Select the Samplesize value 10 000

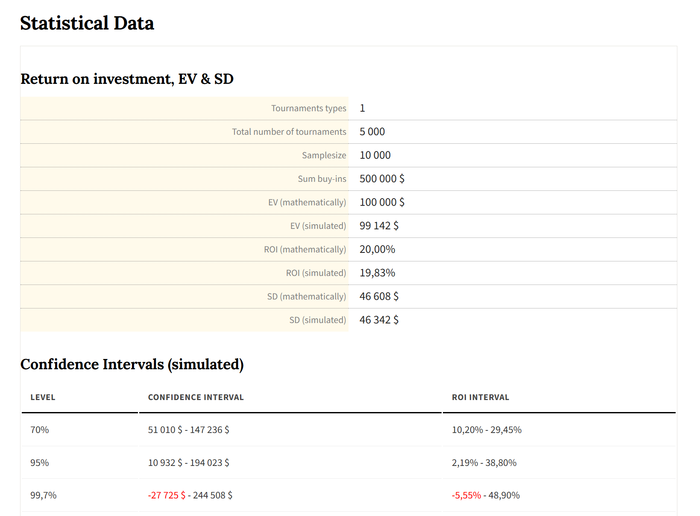tap(375, 155)
